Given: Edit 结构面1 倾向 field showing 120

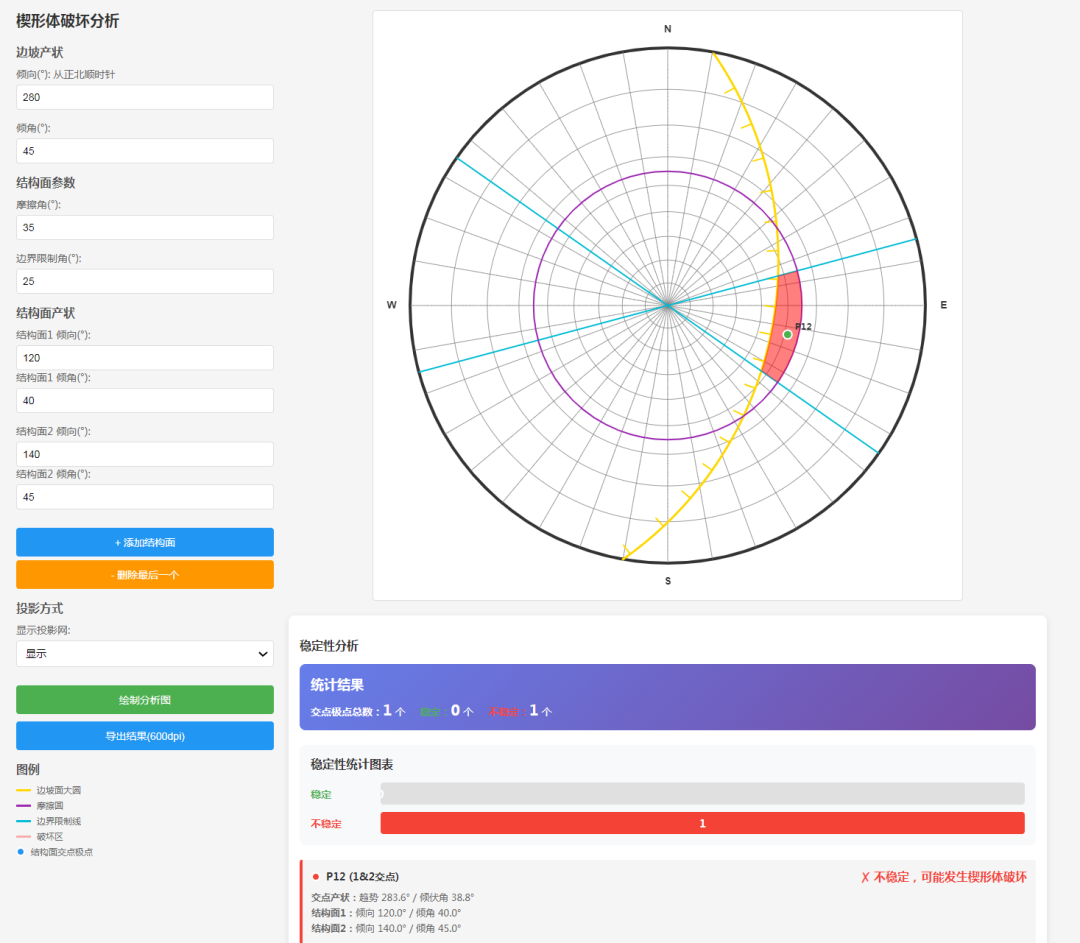Looking at the screenshot, I should pos(145,358).
